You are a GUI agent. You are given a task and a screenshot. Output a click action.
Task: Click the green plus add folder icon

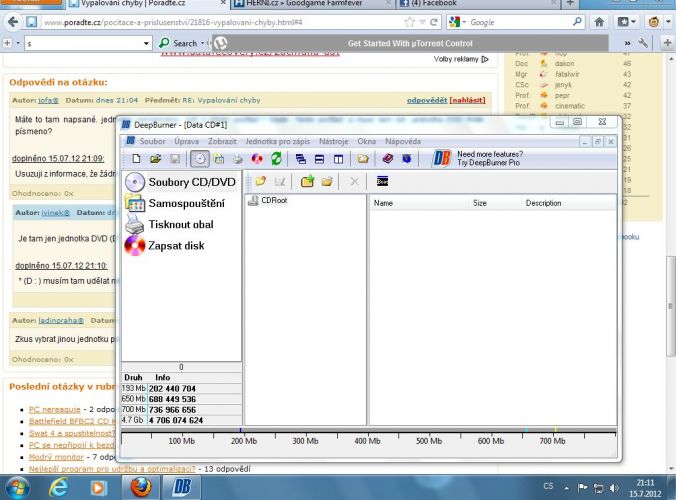pyautogui.click(x=307, y=181)
